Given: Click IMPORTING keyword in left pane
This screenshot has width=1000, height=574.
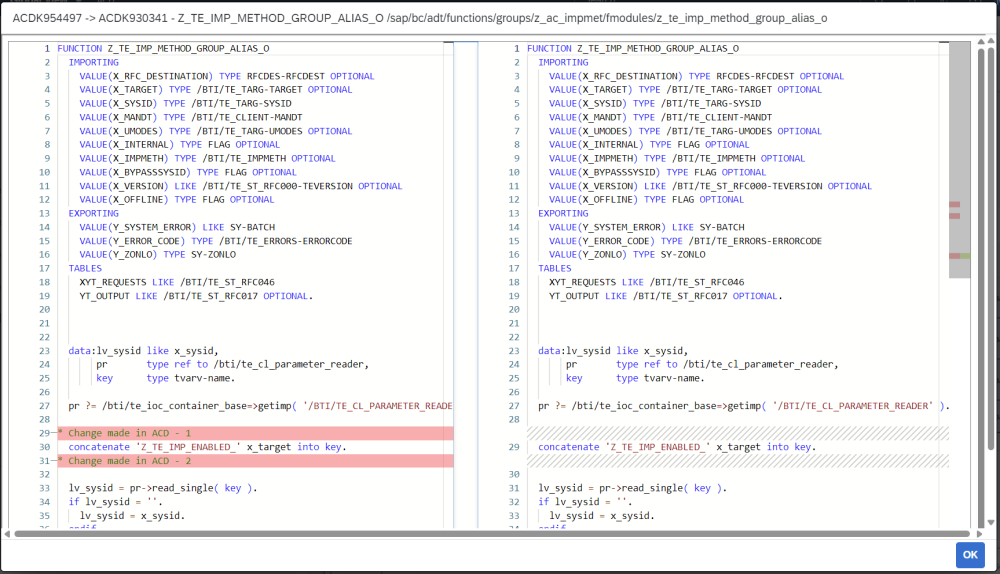Looking at the screenshot, I should pyautogui.click(x=94, y=63).
